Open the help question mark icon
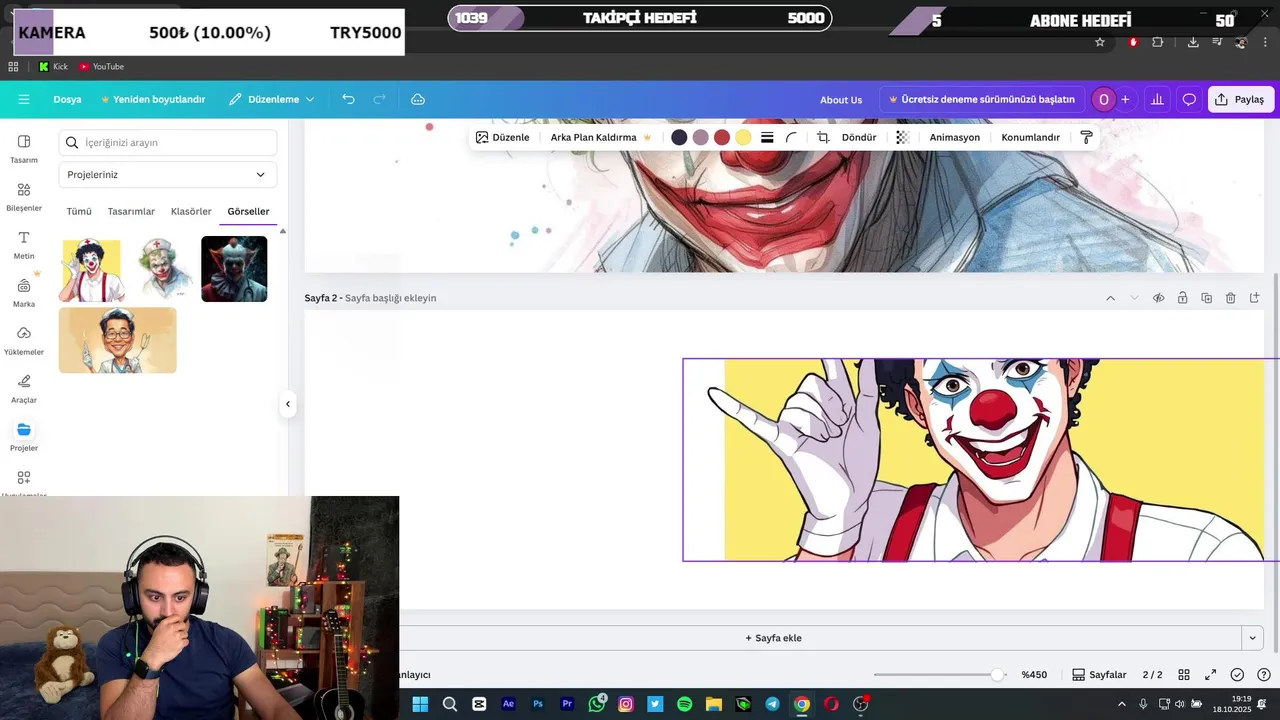This screenshot has width=1280, height=720. coord(1263,675)
